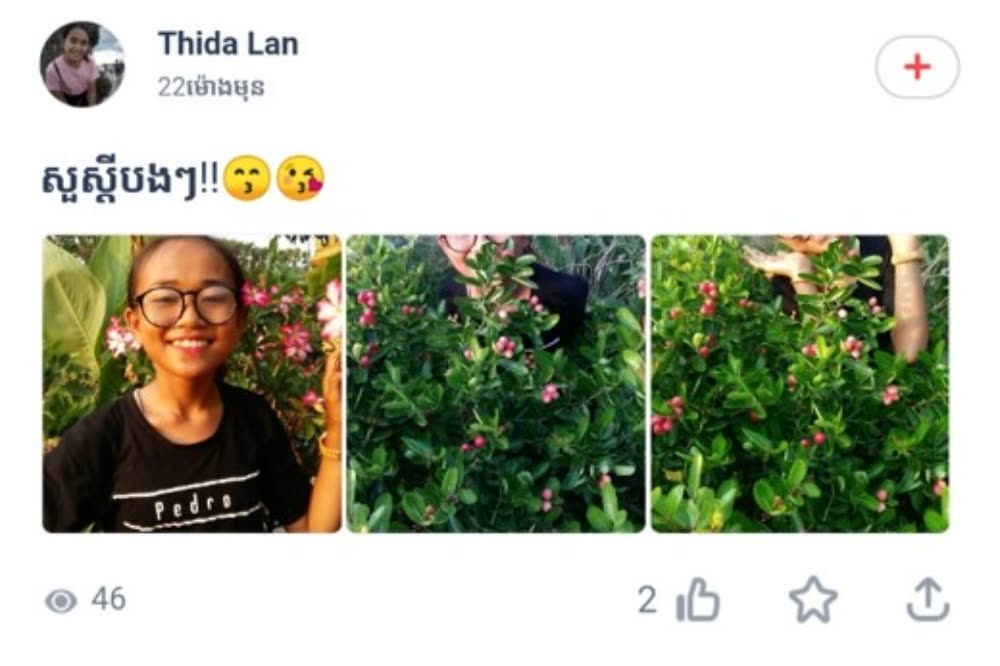The width and height of the screenshot is (1000, 666).
Task: Click the 46 views count
Action: [108, 599]
